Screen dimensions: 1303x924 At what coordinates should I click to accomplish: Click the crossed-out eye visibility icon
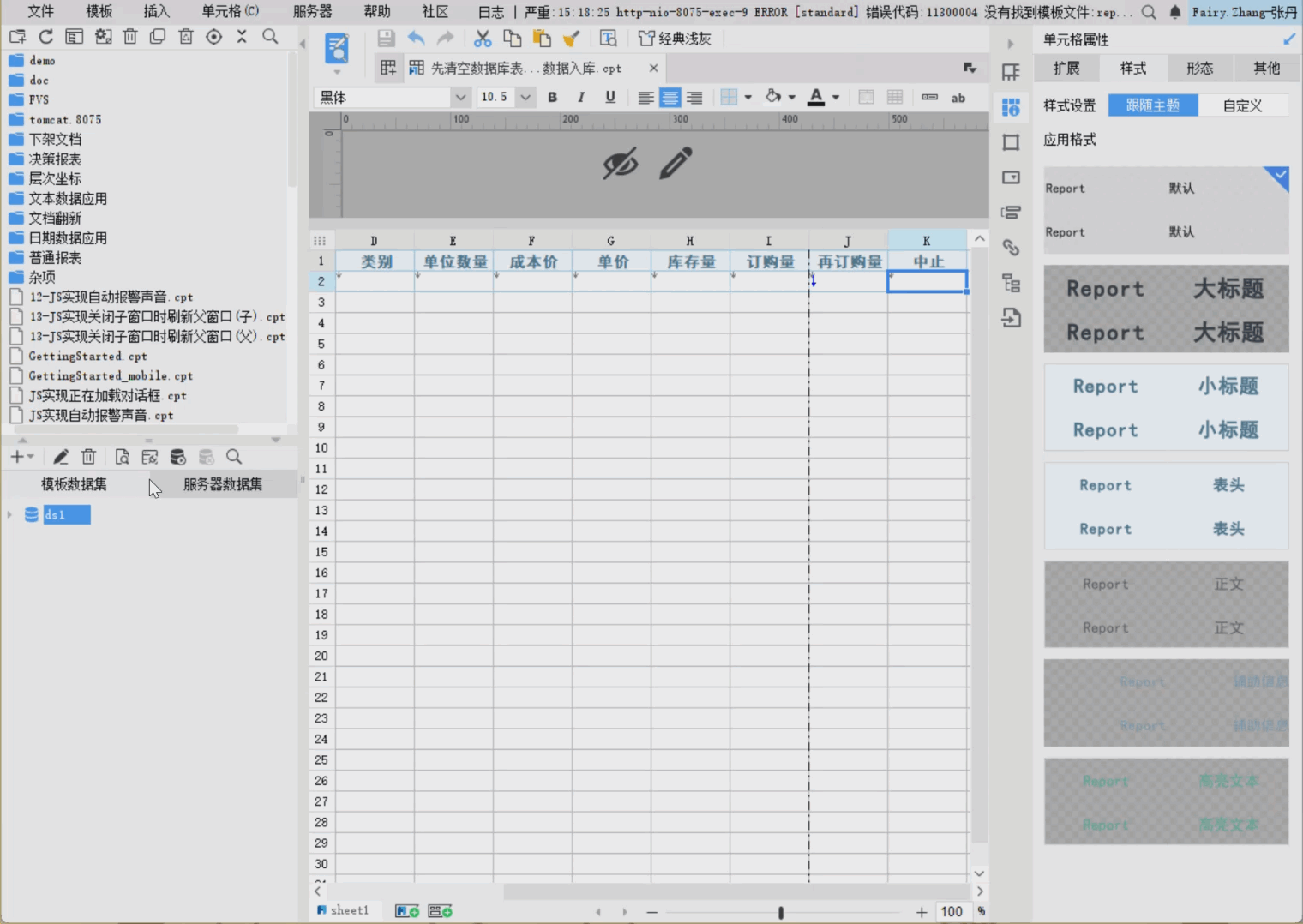(x=621, y=163)
